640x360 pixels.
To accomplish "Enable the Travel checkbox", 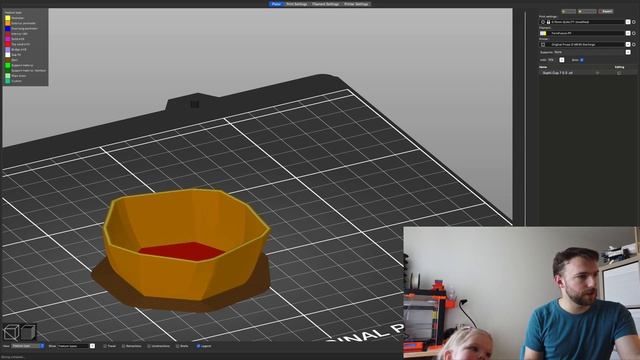I will tap(105, 346).
